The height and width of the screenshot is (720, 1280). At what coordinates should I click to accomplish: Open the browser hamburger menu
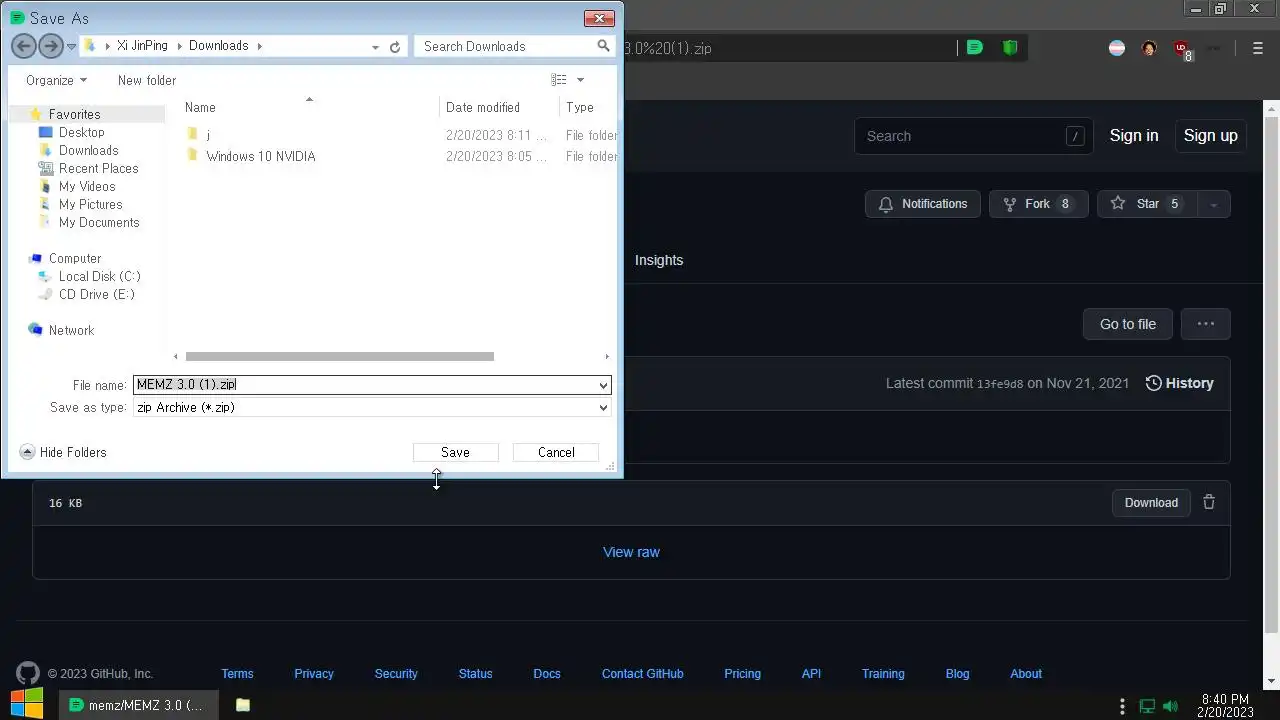tap(1258, 48)
